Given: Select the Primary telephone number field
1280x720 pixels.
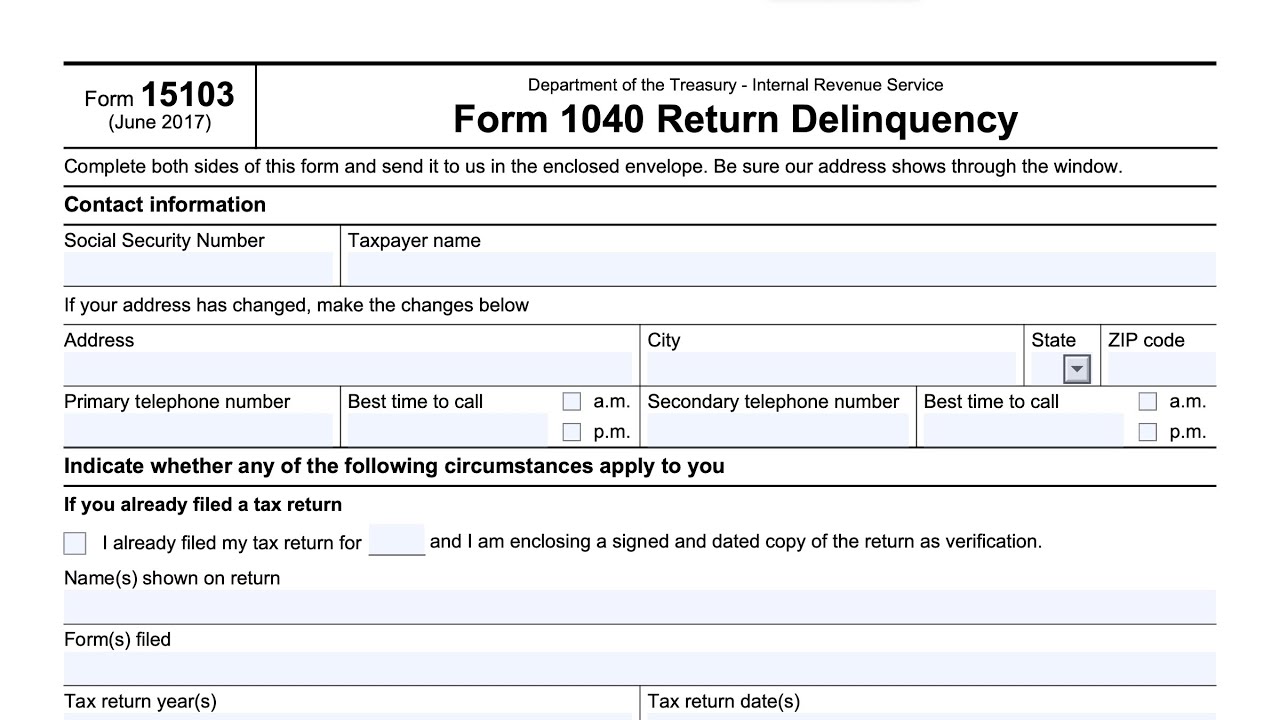Looking at the screenshot, I should 198,429.
